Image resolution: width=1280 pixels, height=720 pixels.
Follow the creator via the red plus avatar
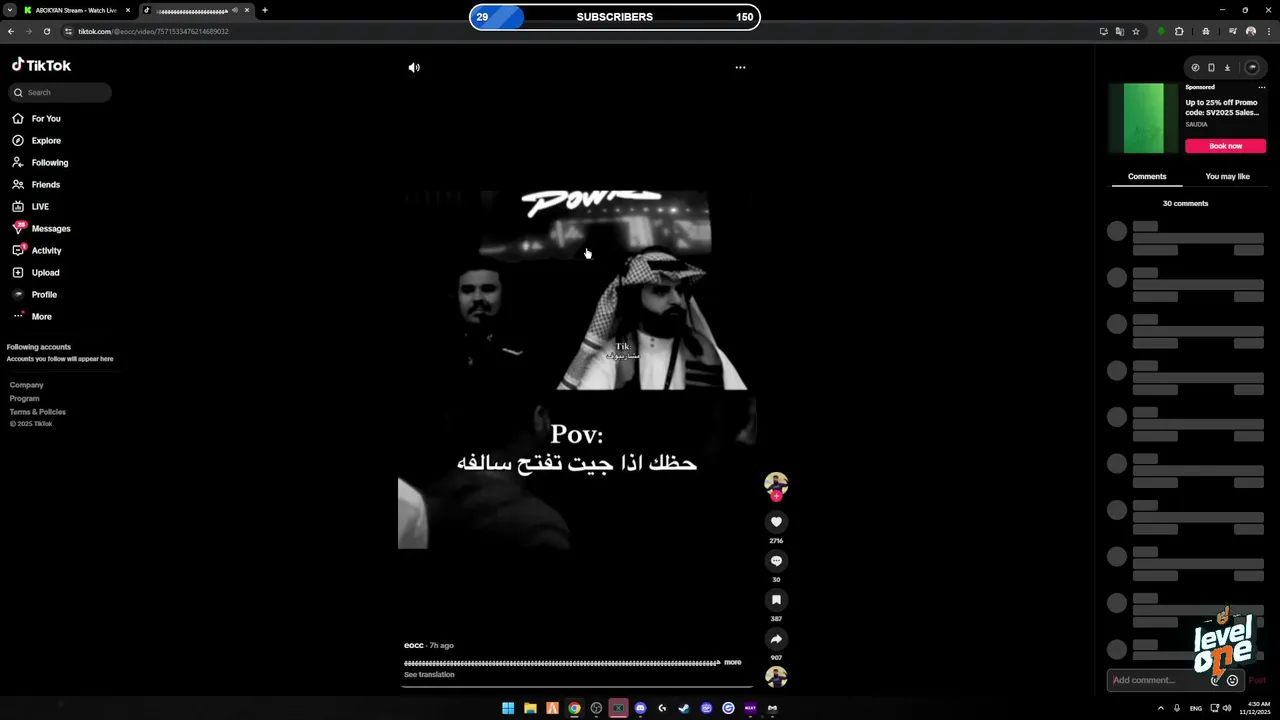click(776, 495)
